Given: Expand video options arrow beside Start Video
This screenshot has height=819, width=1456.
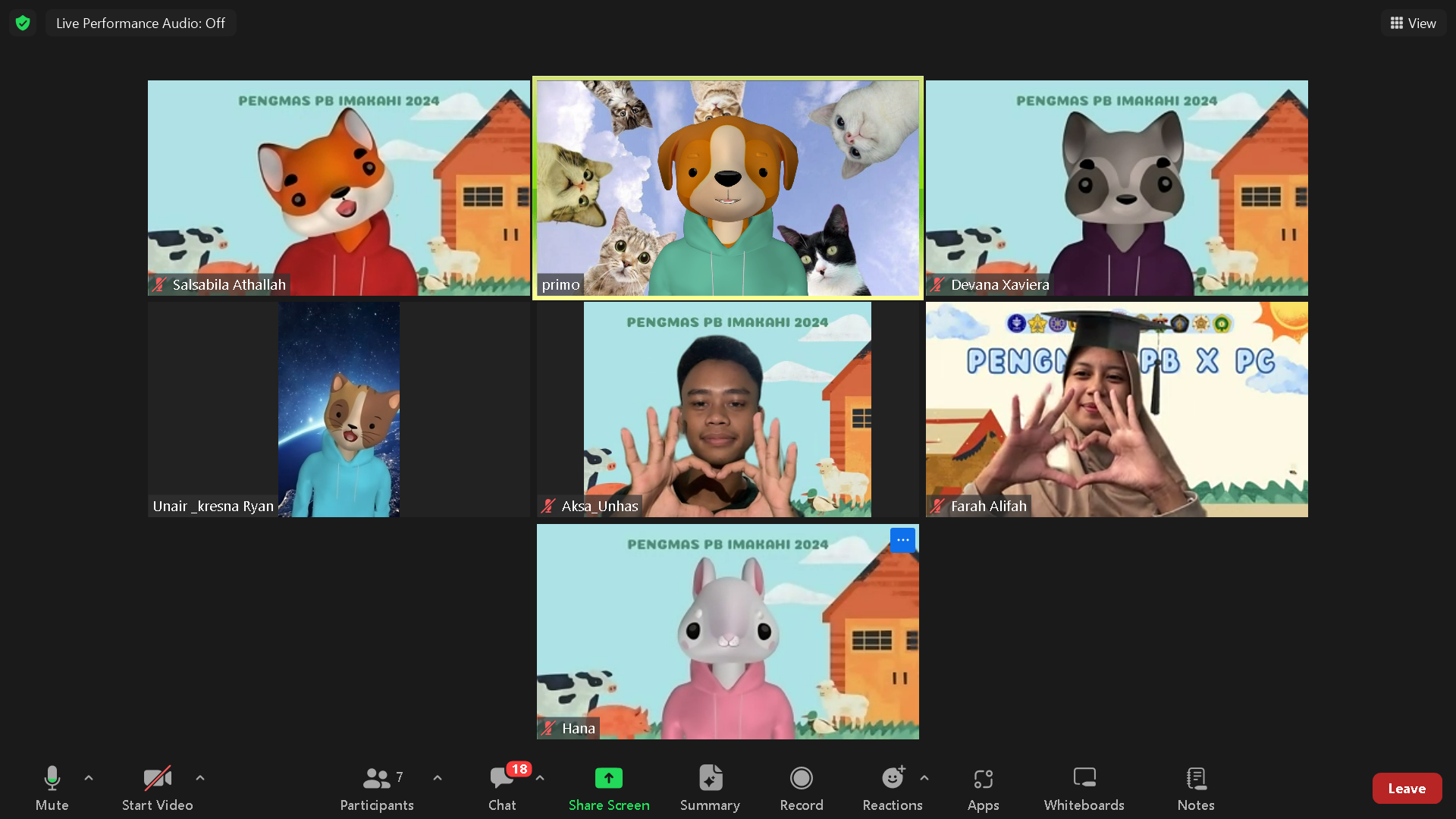Looking at the screenshot, I should (x=200, y=778).
